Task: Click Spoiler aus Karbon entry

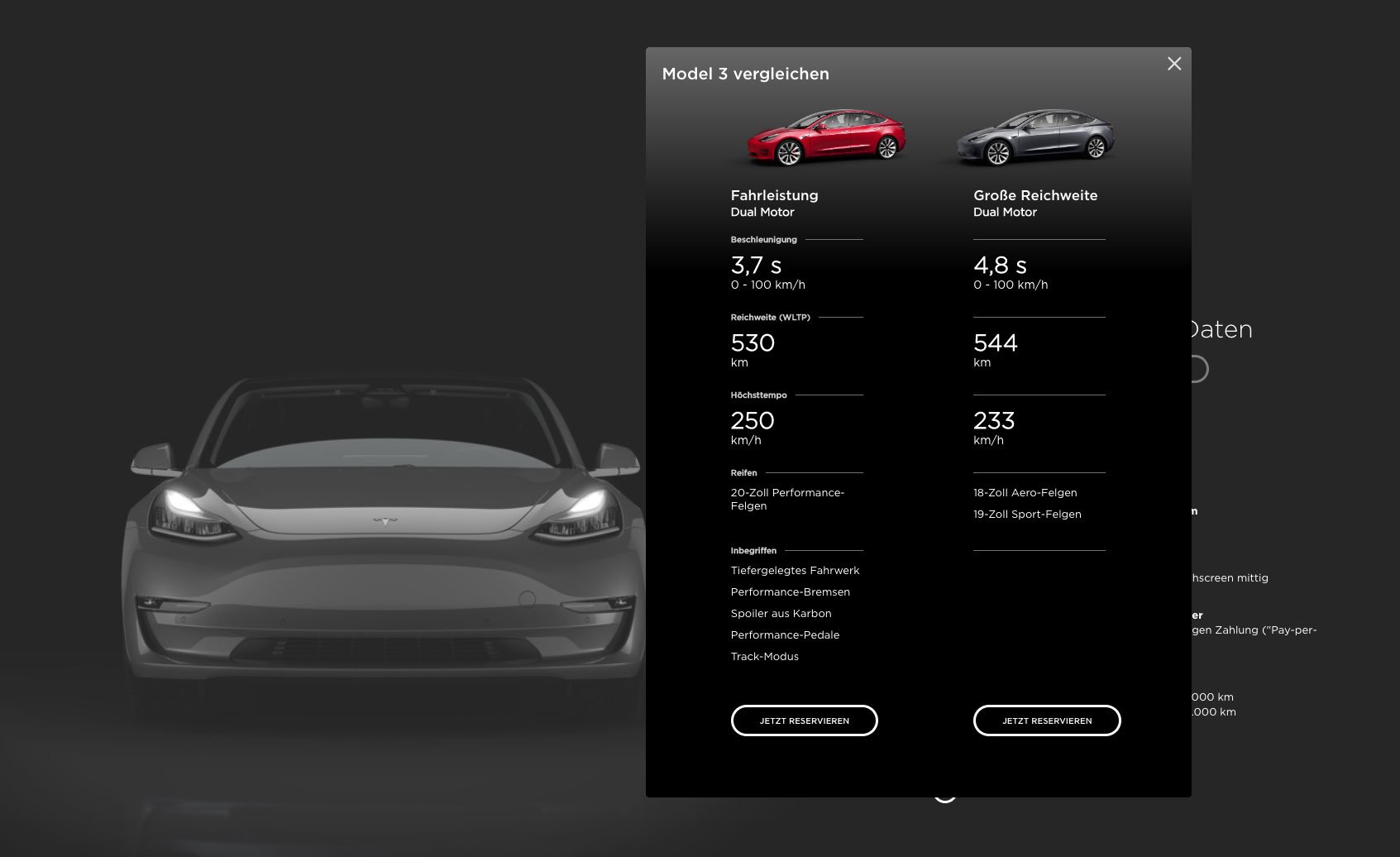Action: 781,613
